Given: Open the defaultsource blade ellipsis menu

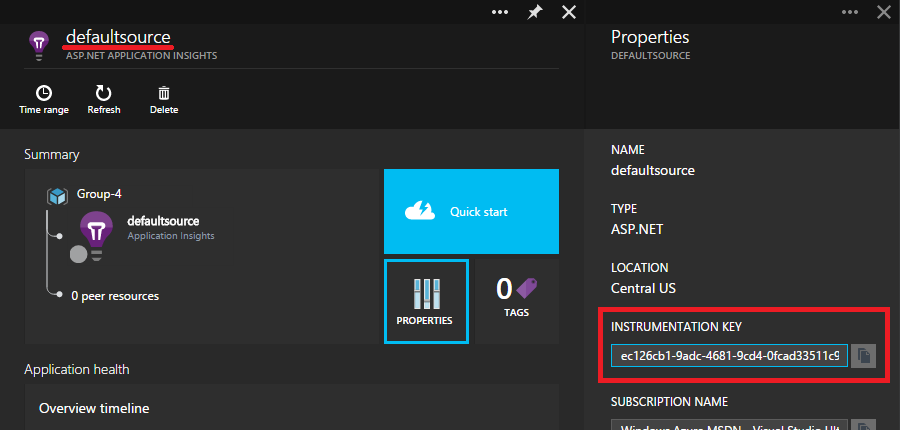Looking at the screenshot, I should [x=500, y=12].
